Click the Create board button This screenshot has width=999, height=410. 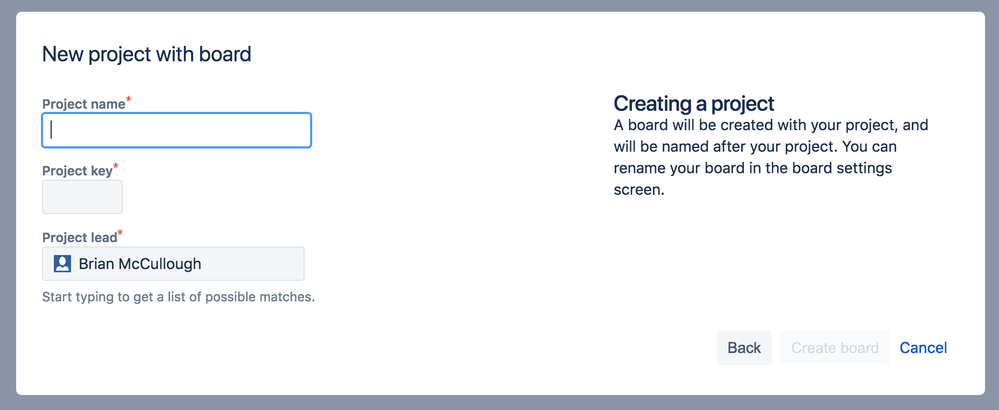835,348
